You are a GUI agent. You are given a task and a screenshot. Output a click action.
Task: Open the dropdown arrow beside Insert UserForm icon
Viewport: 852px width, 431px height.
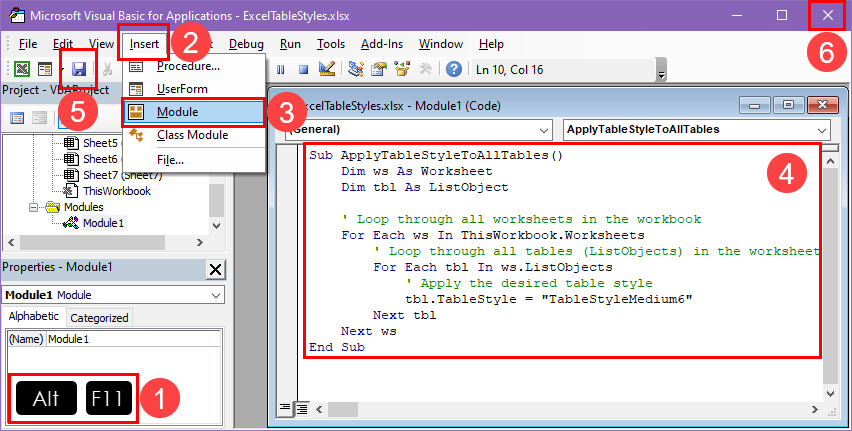pos(62,69)
